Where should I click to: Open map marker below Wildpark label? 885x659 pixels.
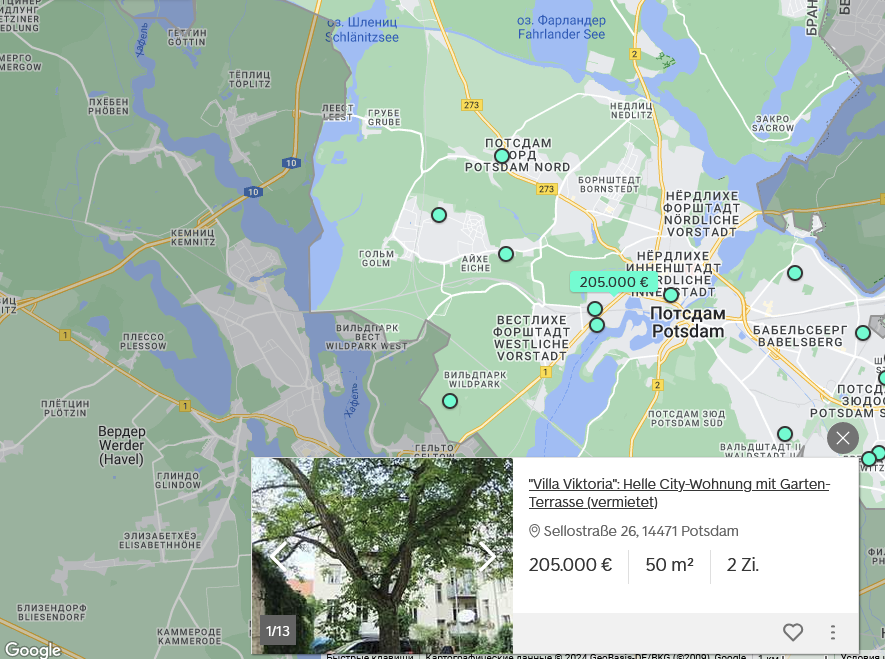(x=450, y=401)
